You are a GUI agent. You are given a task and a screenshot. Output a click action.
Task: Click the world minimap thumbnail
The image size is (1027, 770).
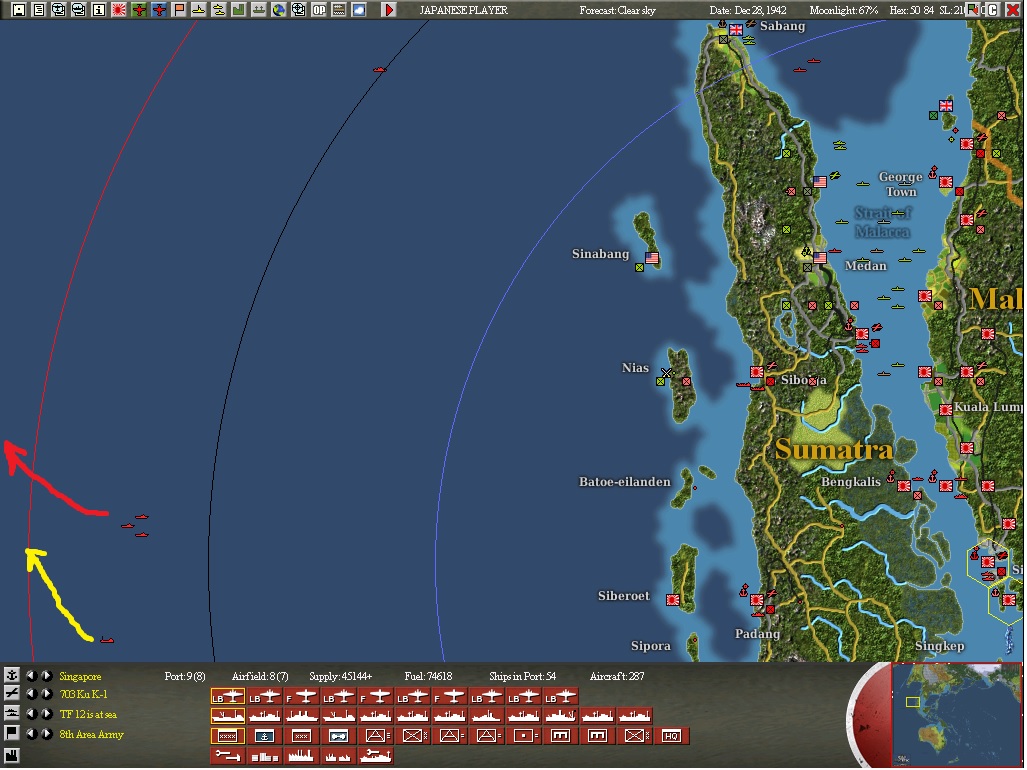click(957, 714)
